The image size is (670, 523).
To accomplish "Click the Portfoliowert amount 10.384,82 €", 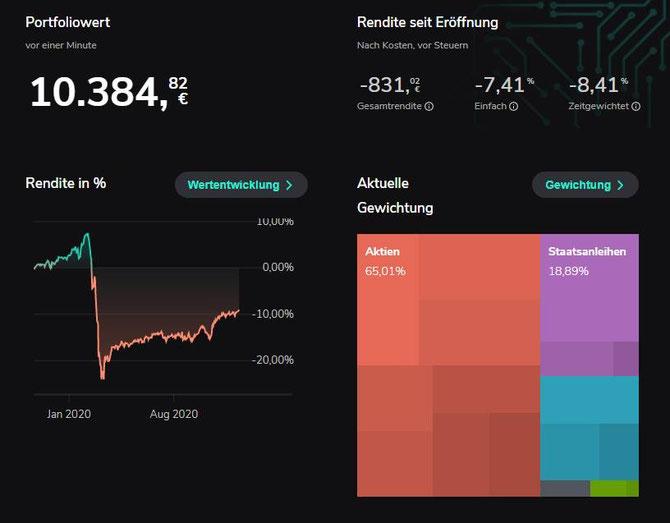I will coord(109,92).
